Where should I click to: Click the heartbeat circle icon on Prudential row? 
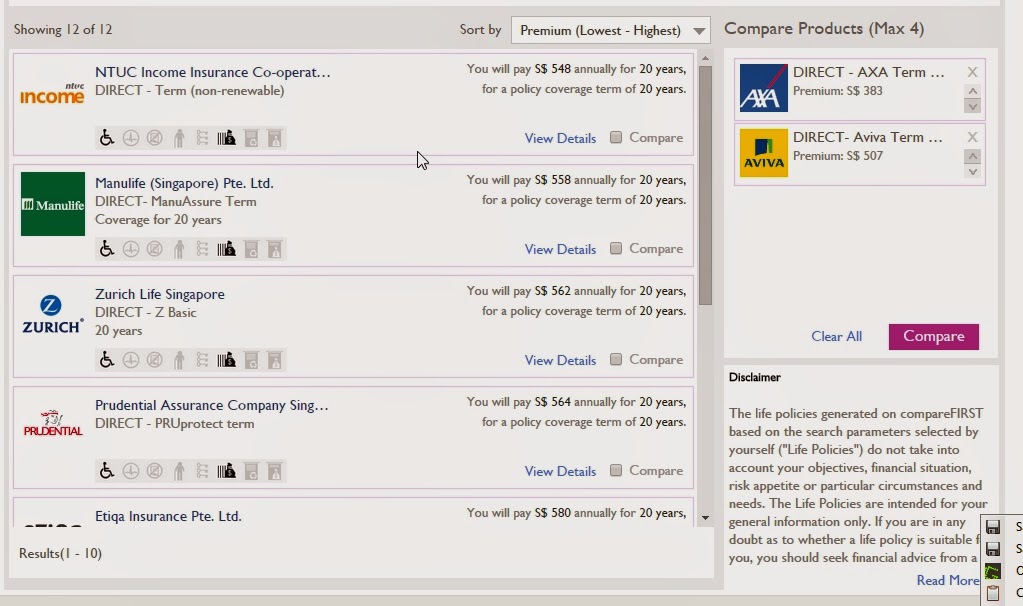(x=131, y=470)
